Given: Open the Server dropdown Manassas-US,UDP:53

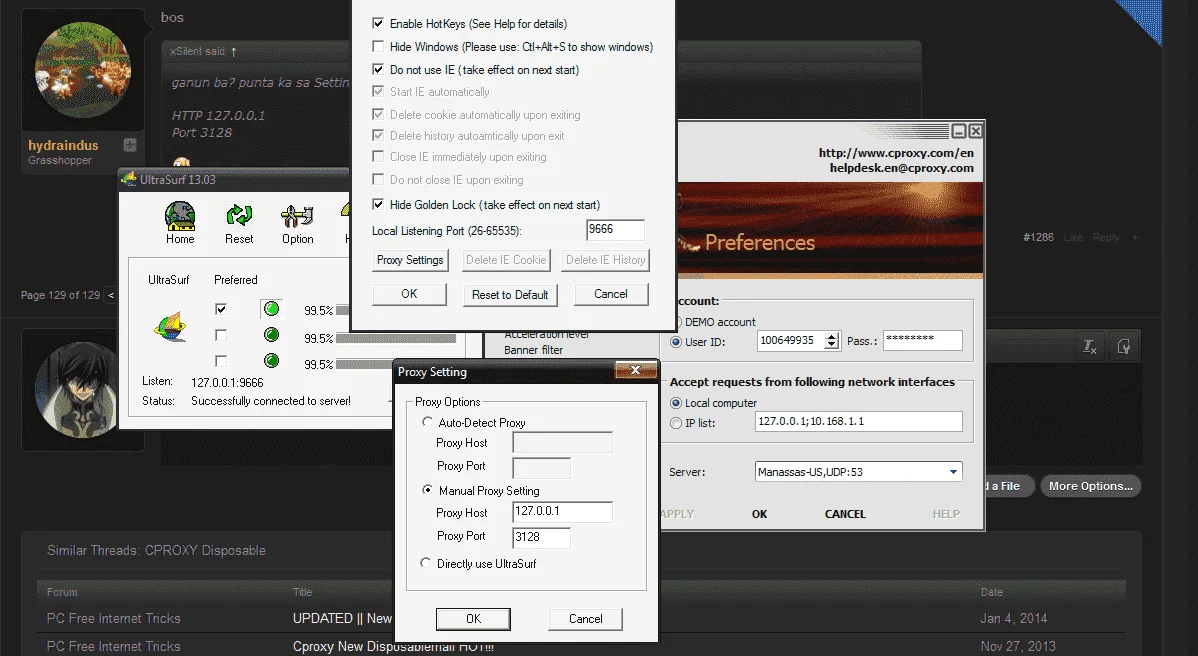Looking at the screenshot, I should pos(858,472).
